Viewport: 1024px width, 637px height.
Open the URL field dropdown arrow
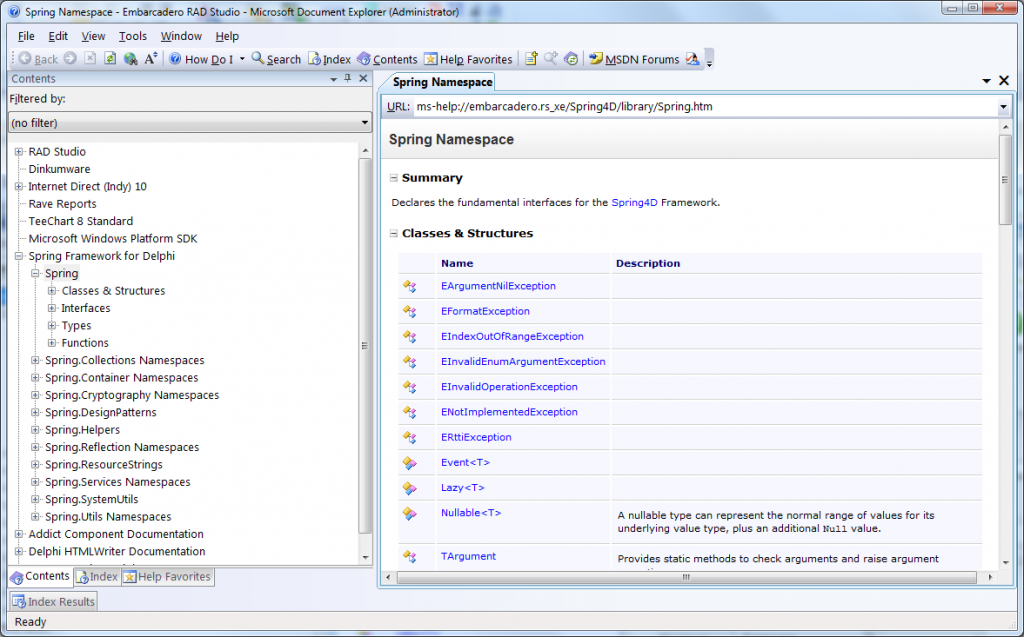click(1002, 106)
